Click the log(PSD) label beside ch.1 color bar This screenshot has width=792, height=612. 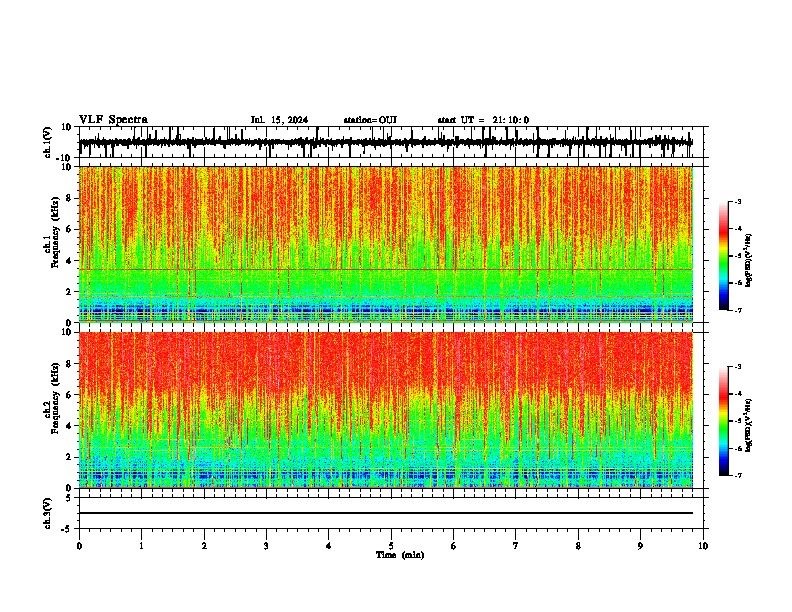tap(748, 261)
